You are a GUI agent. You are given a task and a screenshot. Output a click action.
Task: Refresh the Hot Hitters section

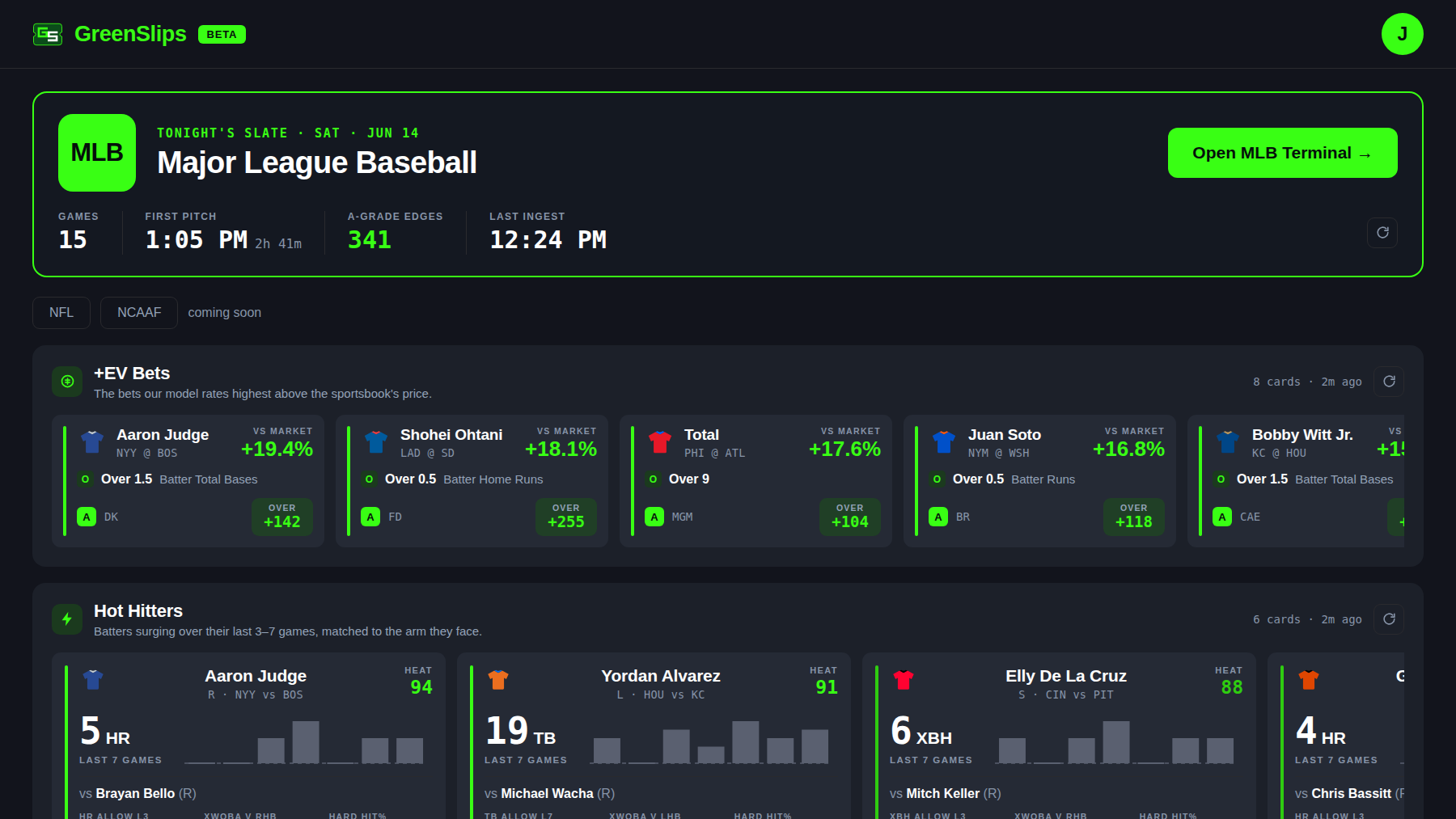[1389, 619]
